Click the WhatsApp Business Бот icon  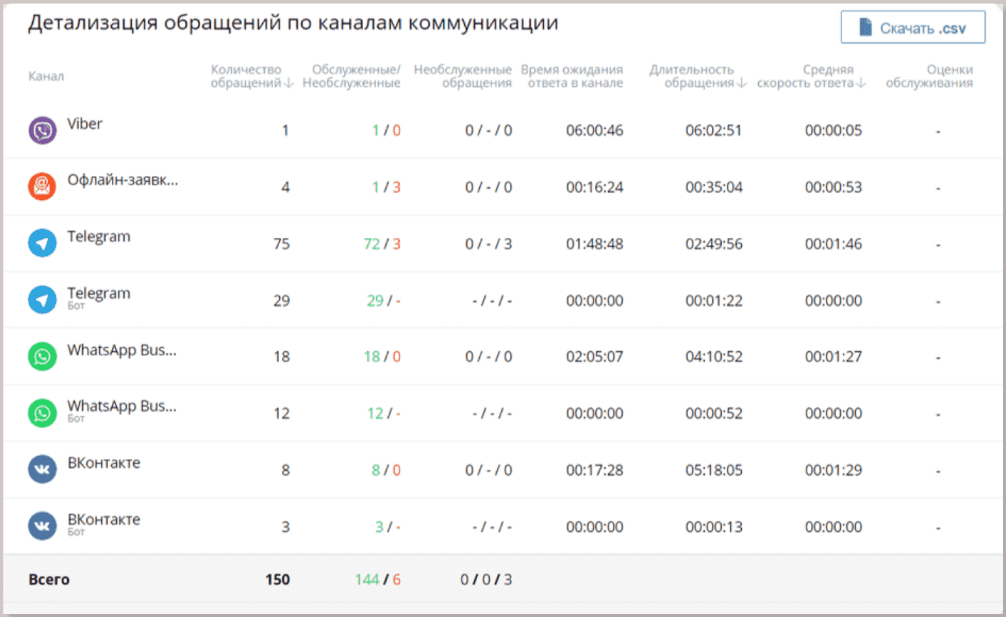pyautogui.click(x=42, y=412)
